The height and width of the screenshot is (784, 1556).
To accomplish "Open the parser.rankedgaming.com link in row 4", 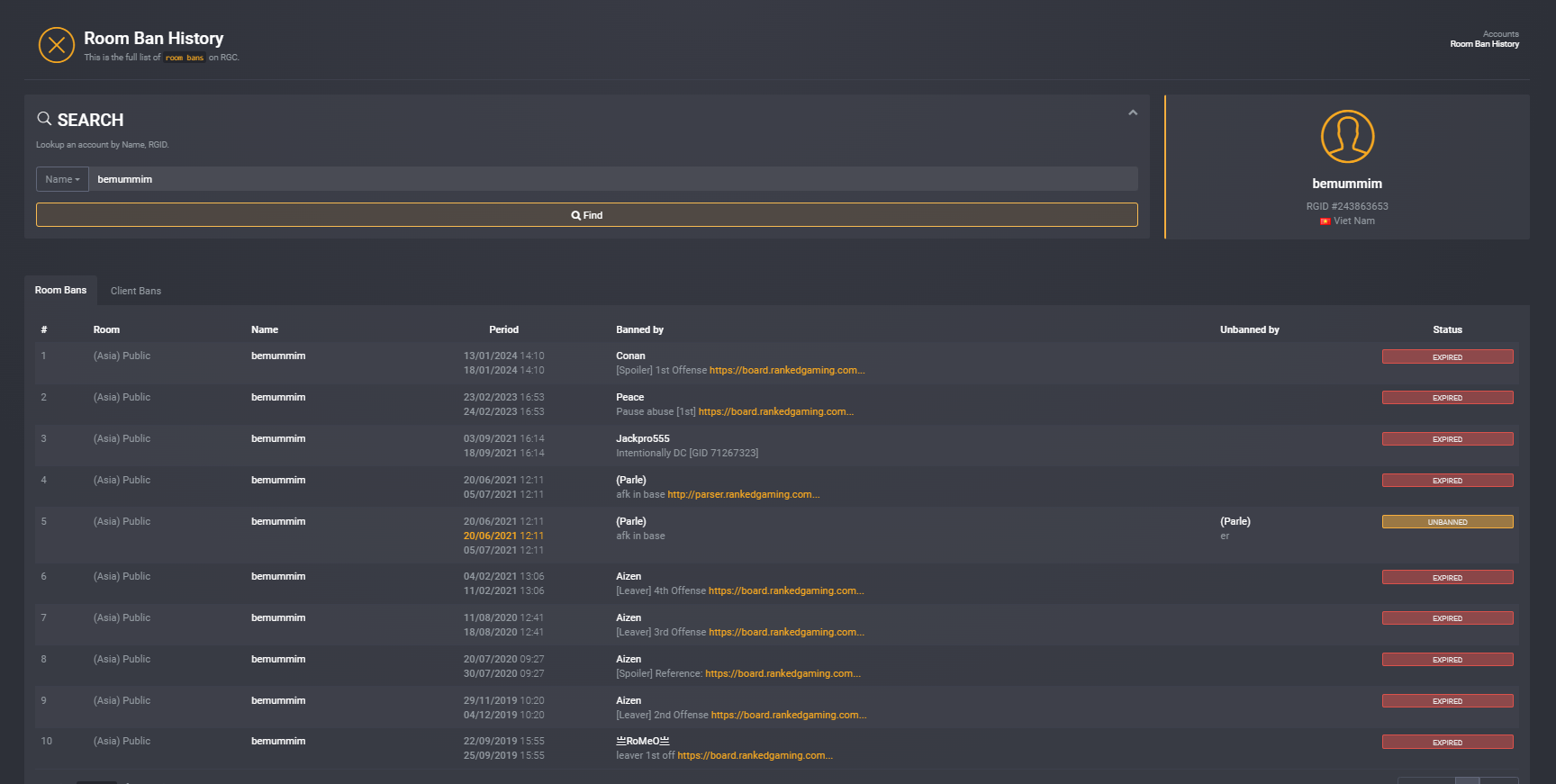I will pos(744,495).
